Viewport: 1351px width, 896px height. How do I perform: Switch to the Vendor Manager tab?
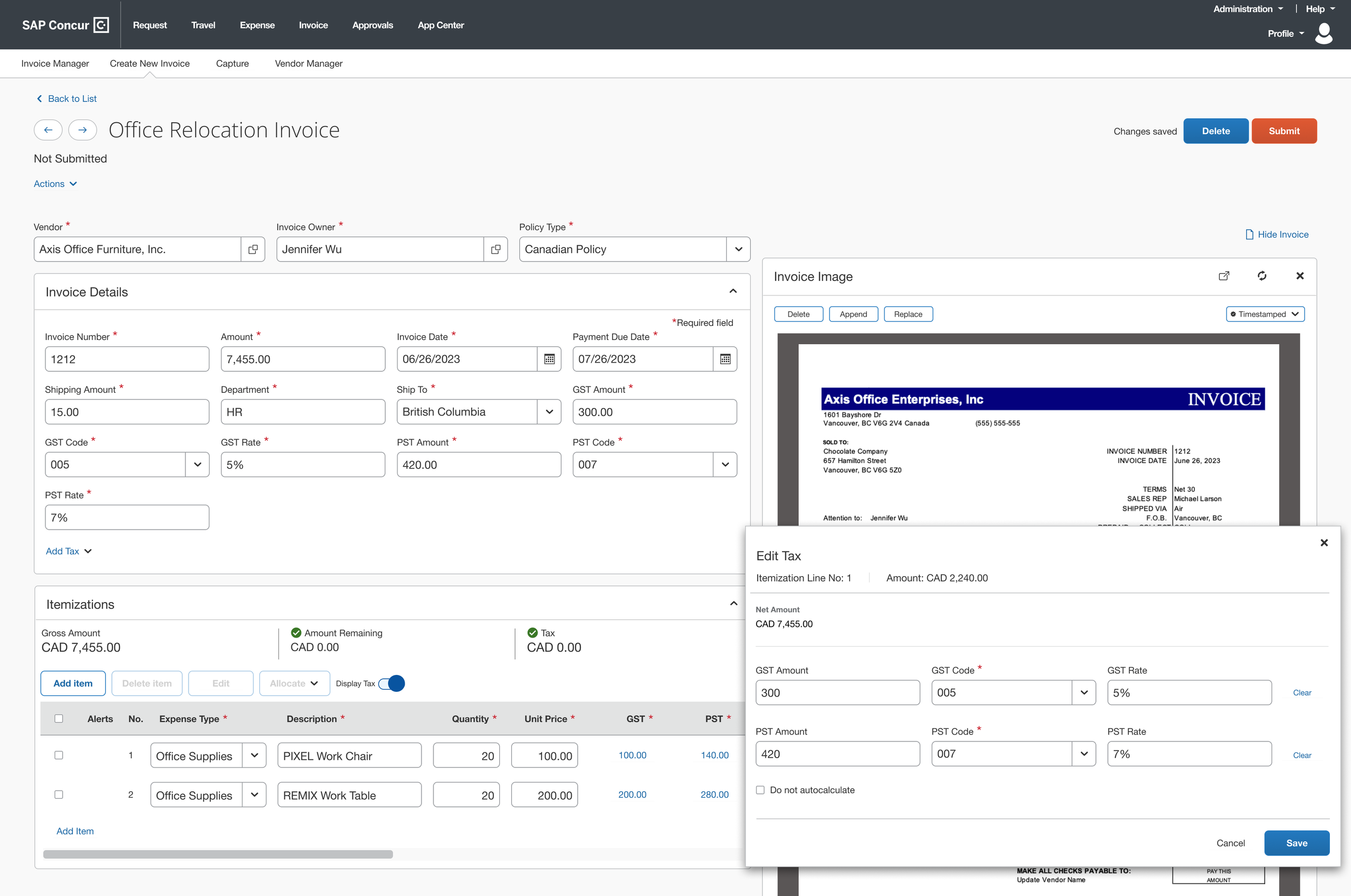(x=309, y=63)
